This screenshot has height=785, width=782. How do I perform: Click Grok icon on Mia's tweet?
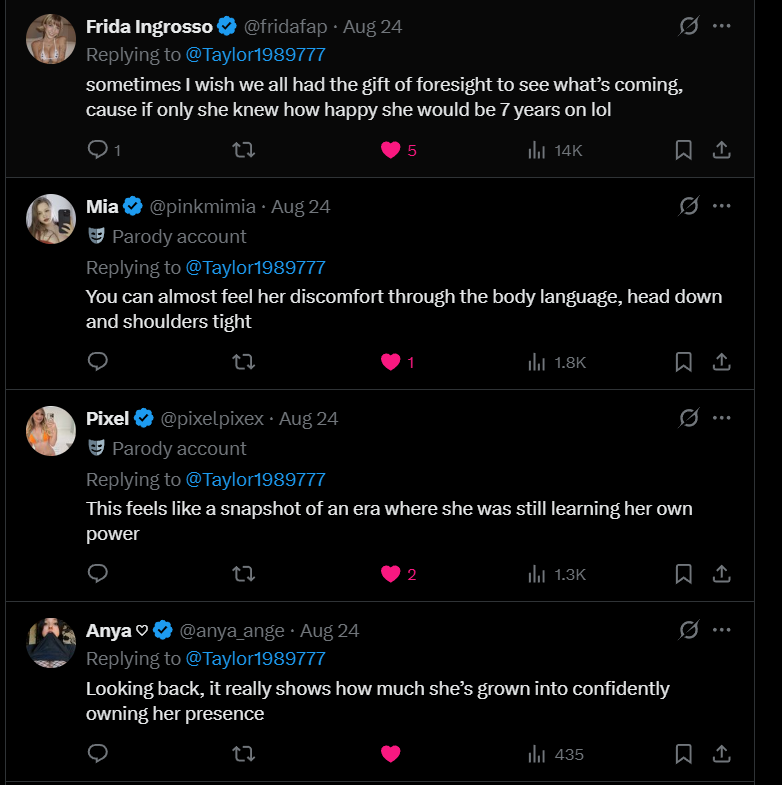tap(688, 206)
